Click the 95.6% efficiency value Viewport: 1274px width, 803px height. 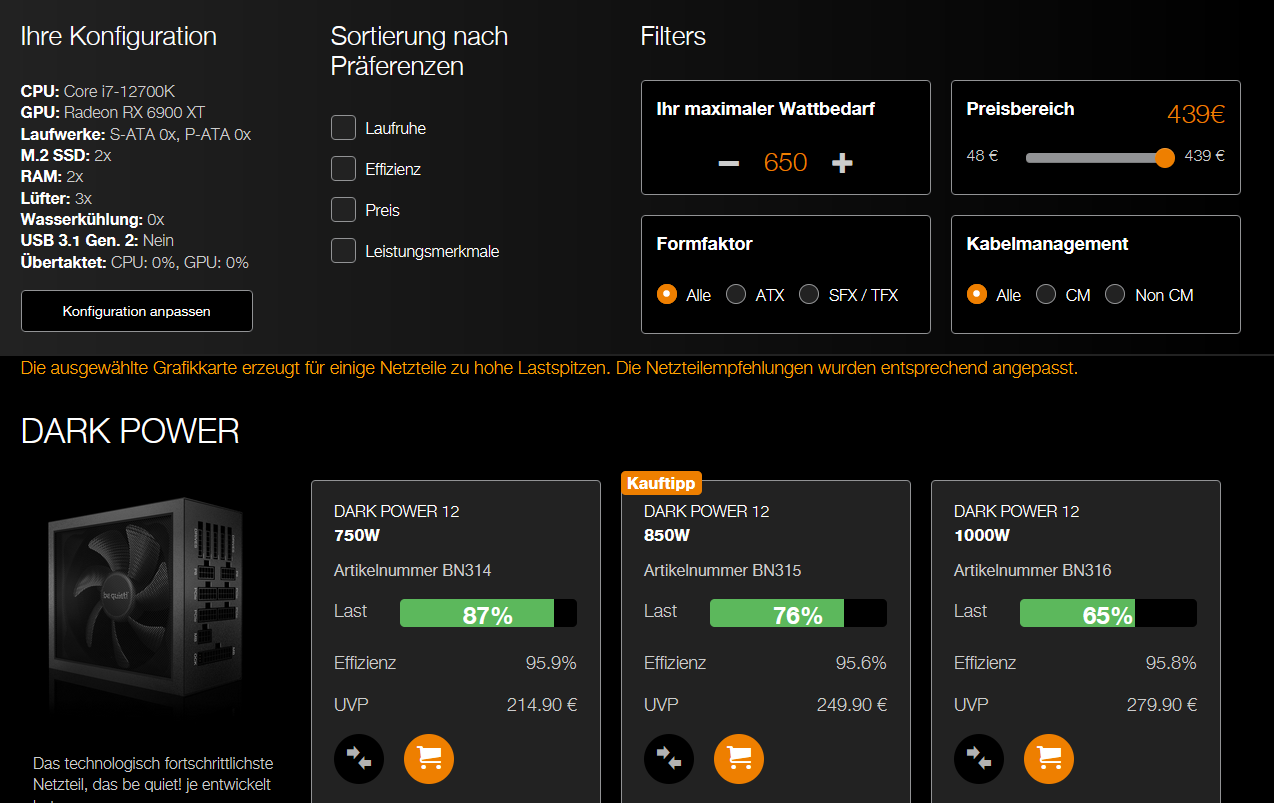[861, 662]
